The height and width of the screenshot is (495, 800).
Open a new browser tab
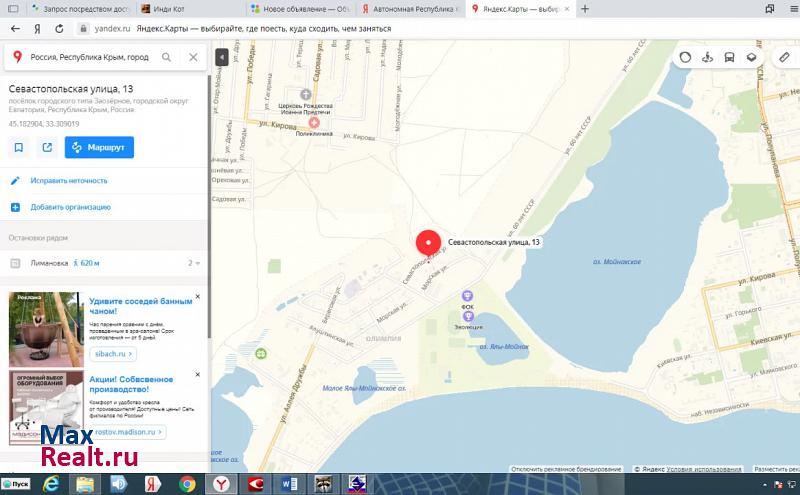coord(585,9)
